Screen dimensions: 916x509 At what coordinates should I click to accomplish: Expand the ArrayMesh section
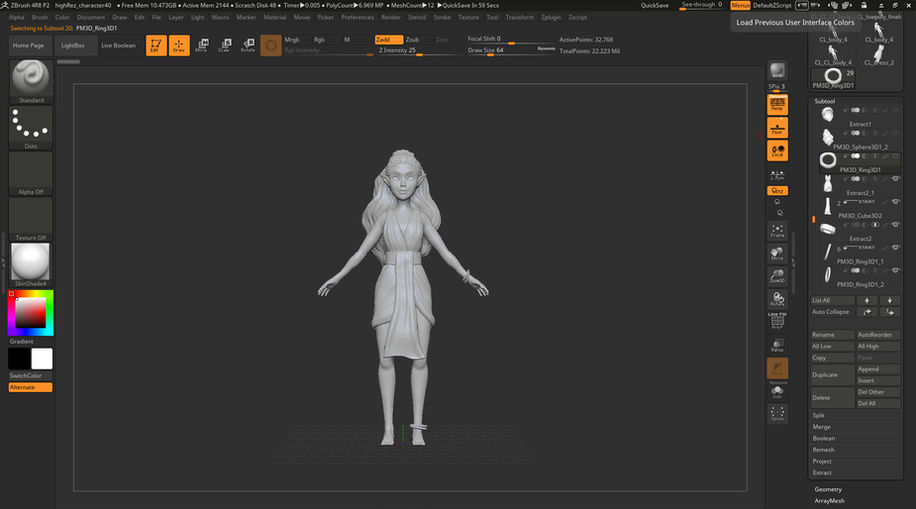click(x=830, y=501)
